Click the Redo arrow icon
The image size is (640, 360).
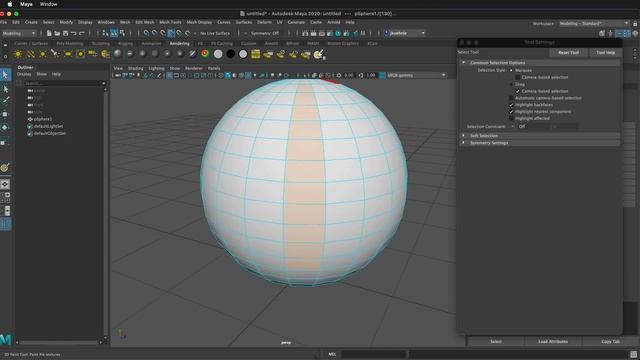click(x=82, y=33)
